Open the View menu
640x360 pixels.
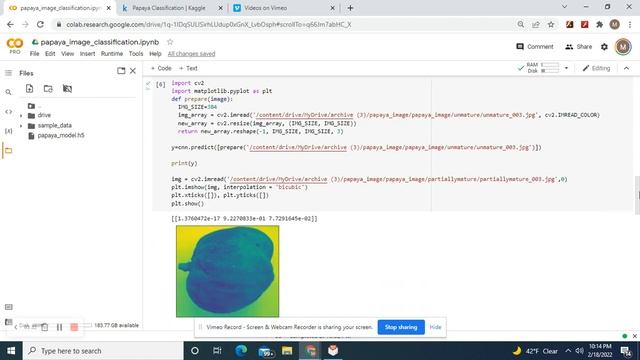67,54
